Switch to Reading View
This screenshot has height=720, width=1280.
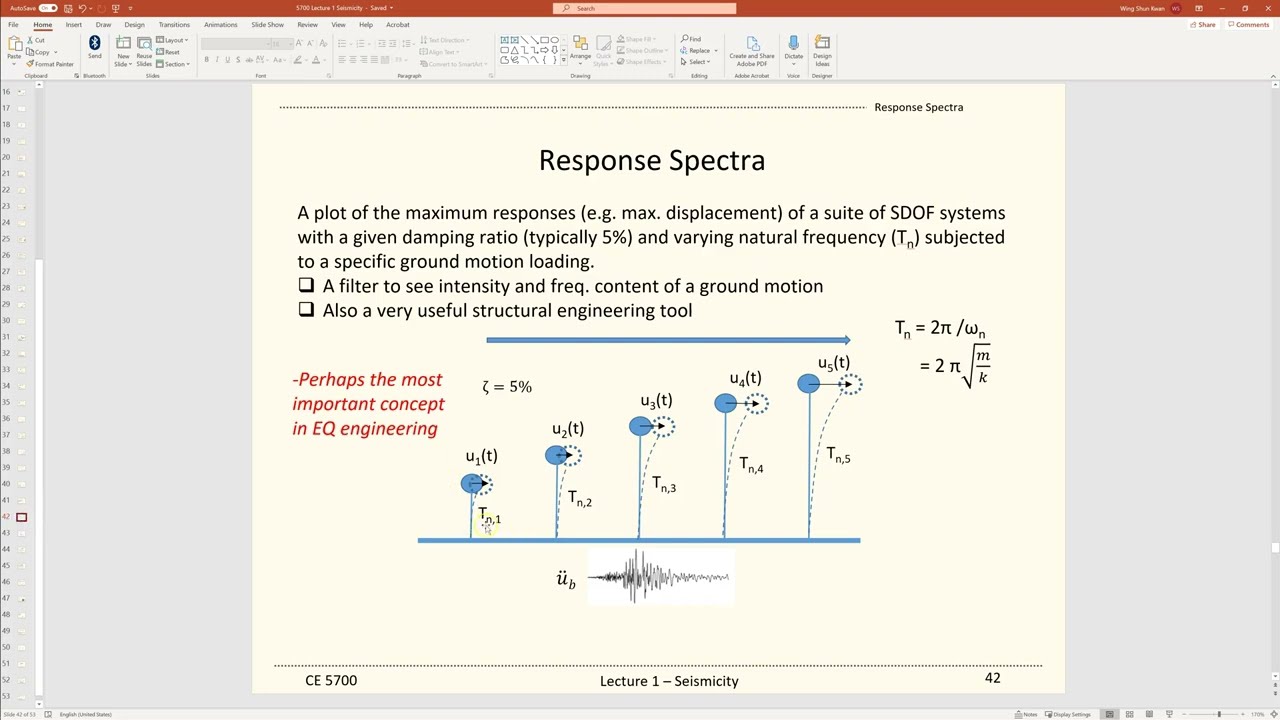(x=1150, y=714)
